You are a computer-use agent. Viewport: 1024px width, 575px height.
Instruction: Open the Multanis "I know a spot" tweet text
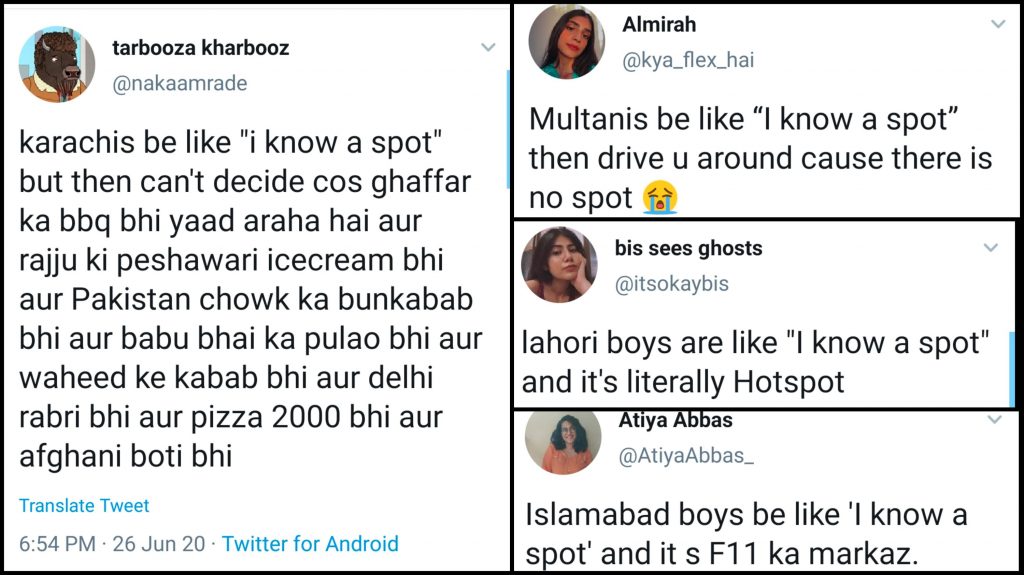pyautogui.click(x=760, y=158)
